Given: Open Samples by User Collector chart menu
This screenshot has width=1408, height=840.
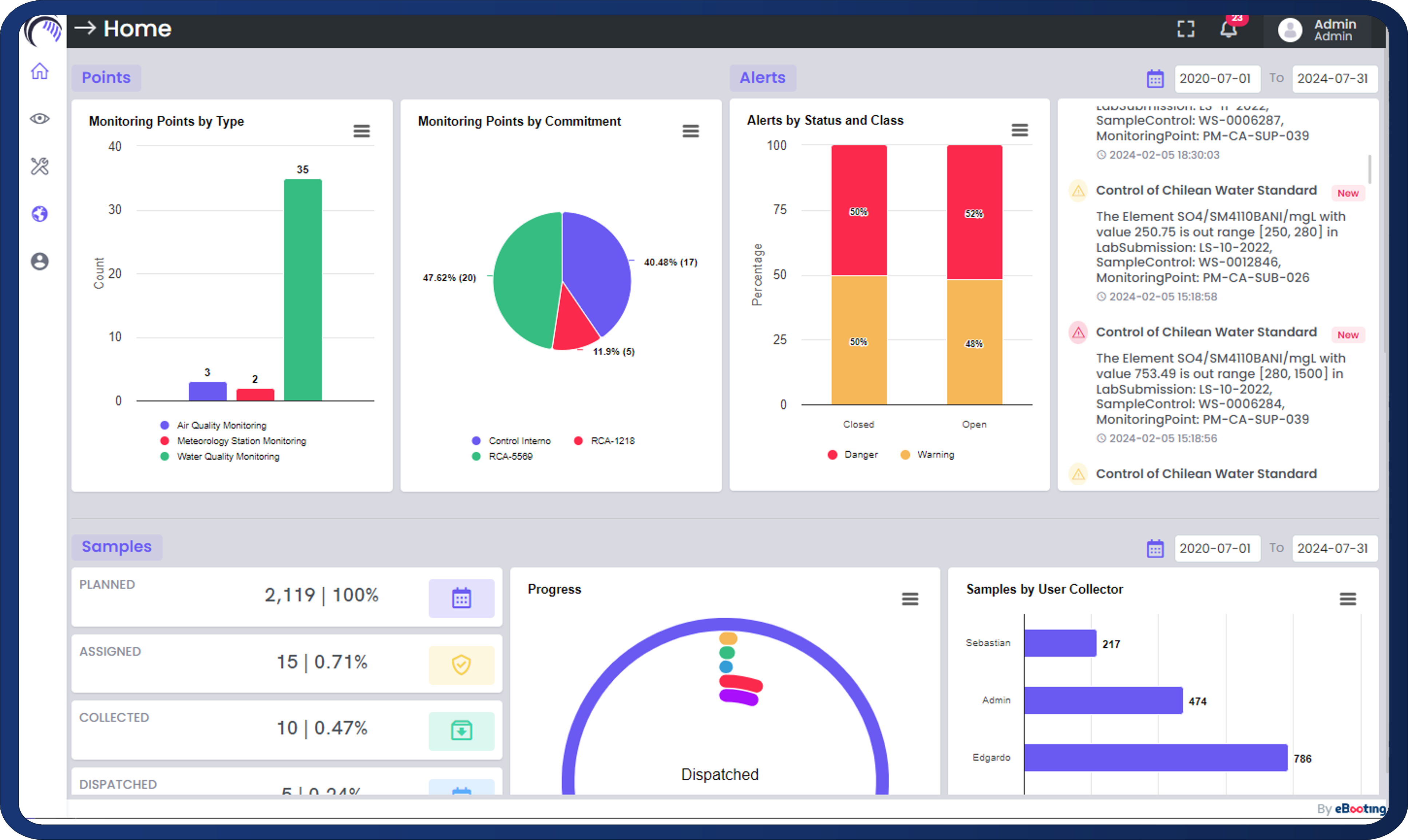Looking at the screenshot, I should (x=1348, y=599).
